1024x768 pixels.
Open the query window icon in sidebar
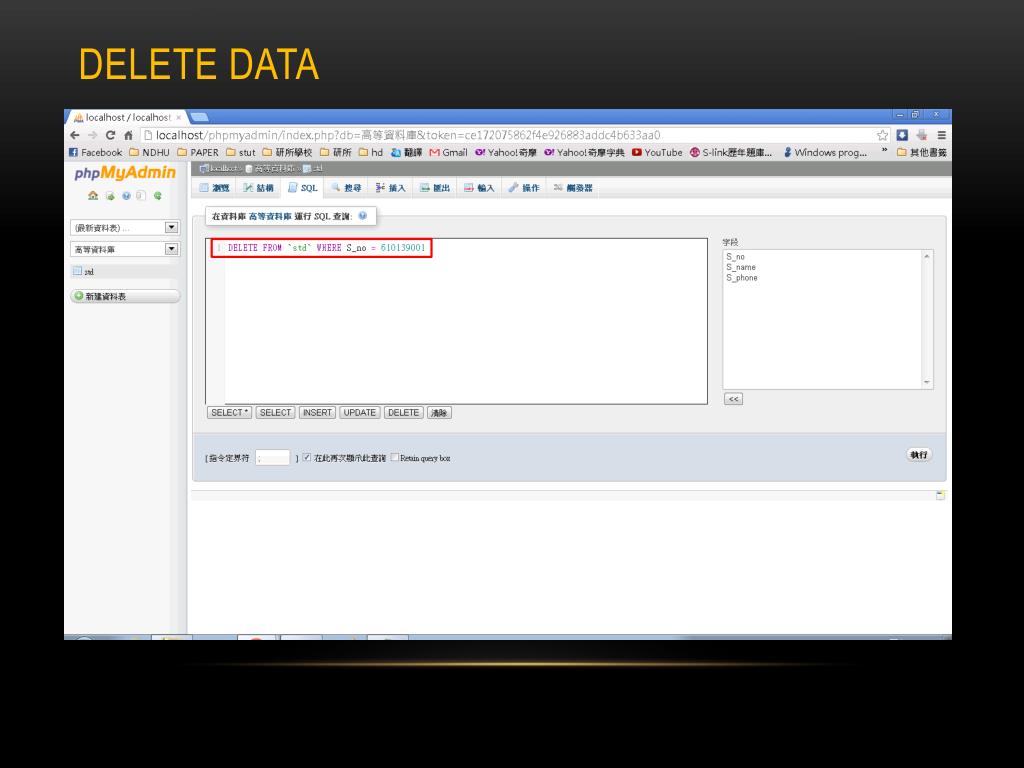[x=141, y=196]
